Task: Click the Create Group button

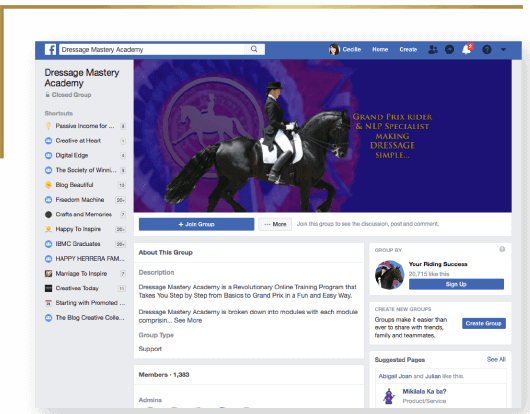Action: tap(484, 323)
